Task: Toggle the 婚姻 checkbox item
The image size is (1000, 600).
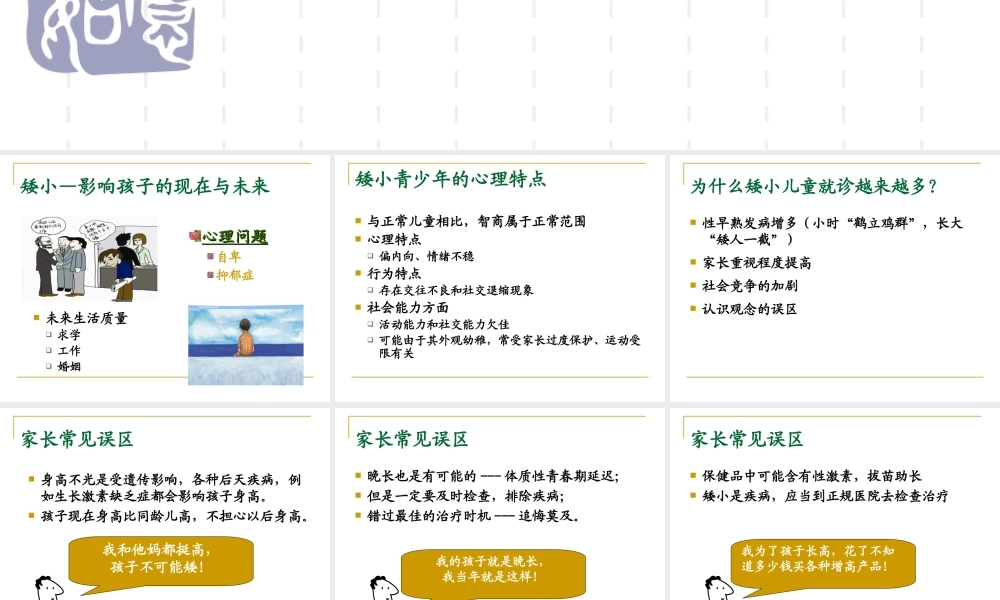Action: point(48,367)
